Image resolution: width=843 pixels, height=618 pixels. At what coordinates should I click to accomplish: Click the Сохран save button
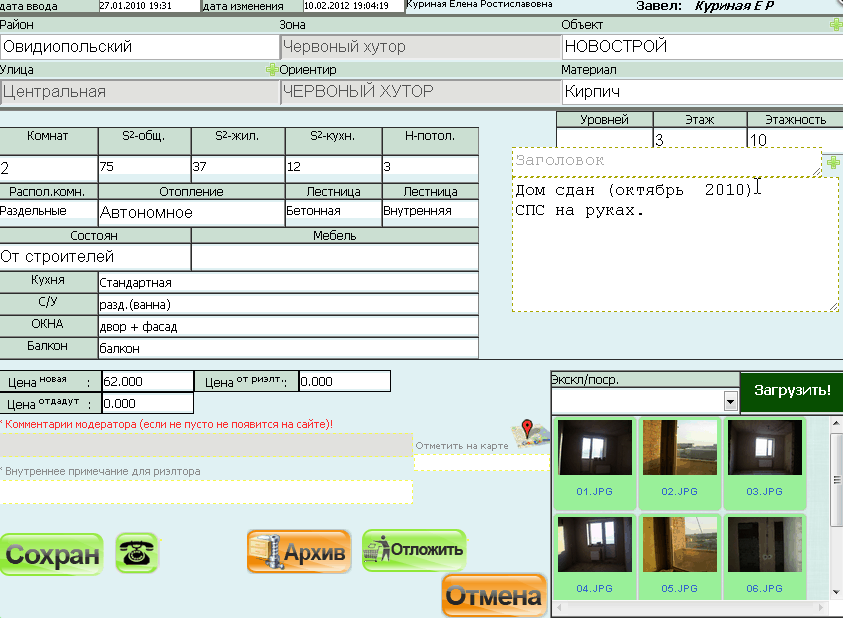[52, 555]
